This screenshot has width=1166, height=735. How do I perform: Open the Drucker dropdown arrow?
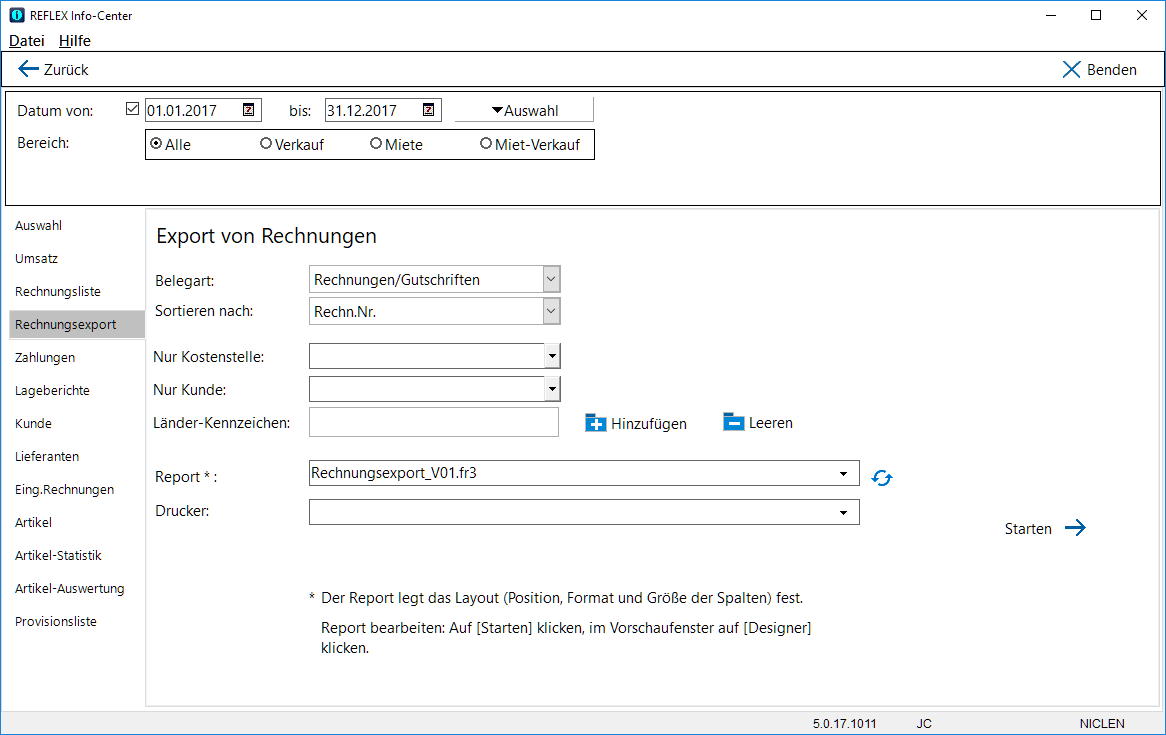click(x=843, y=513)
